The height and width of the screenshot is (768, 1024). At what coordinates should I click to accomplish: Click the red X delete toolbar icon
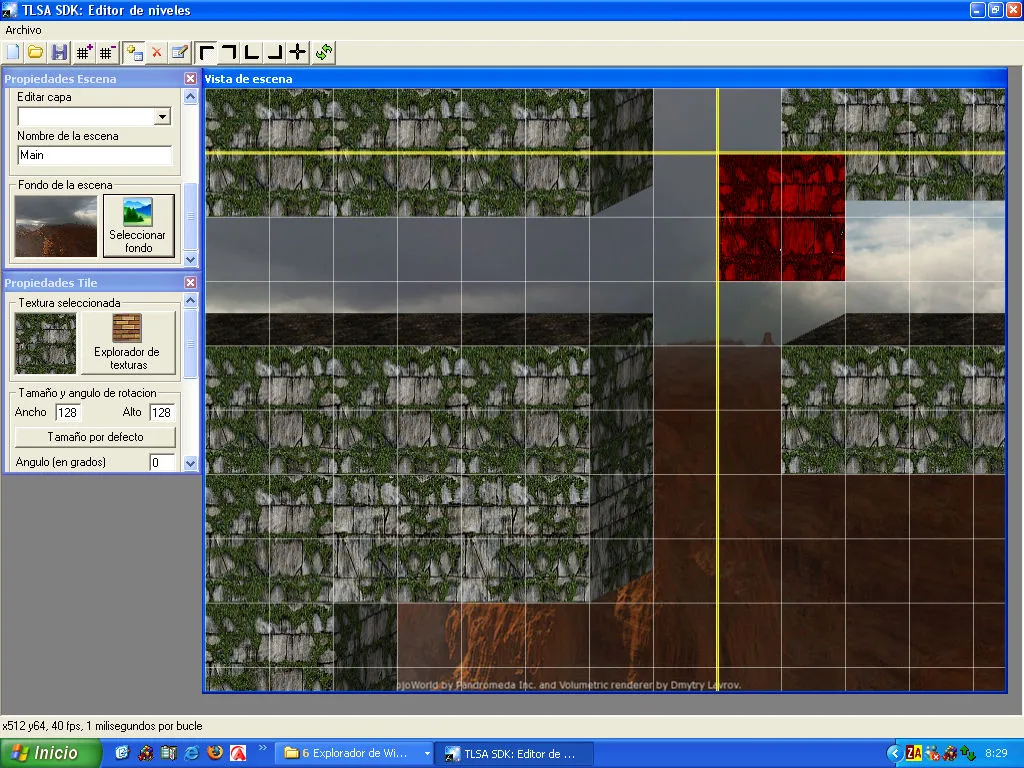tap(157, 52)
